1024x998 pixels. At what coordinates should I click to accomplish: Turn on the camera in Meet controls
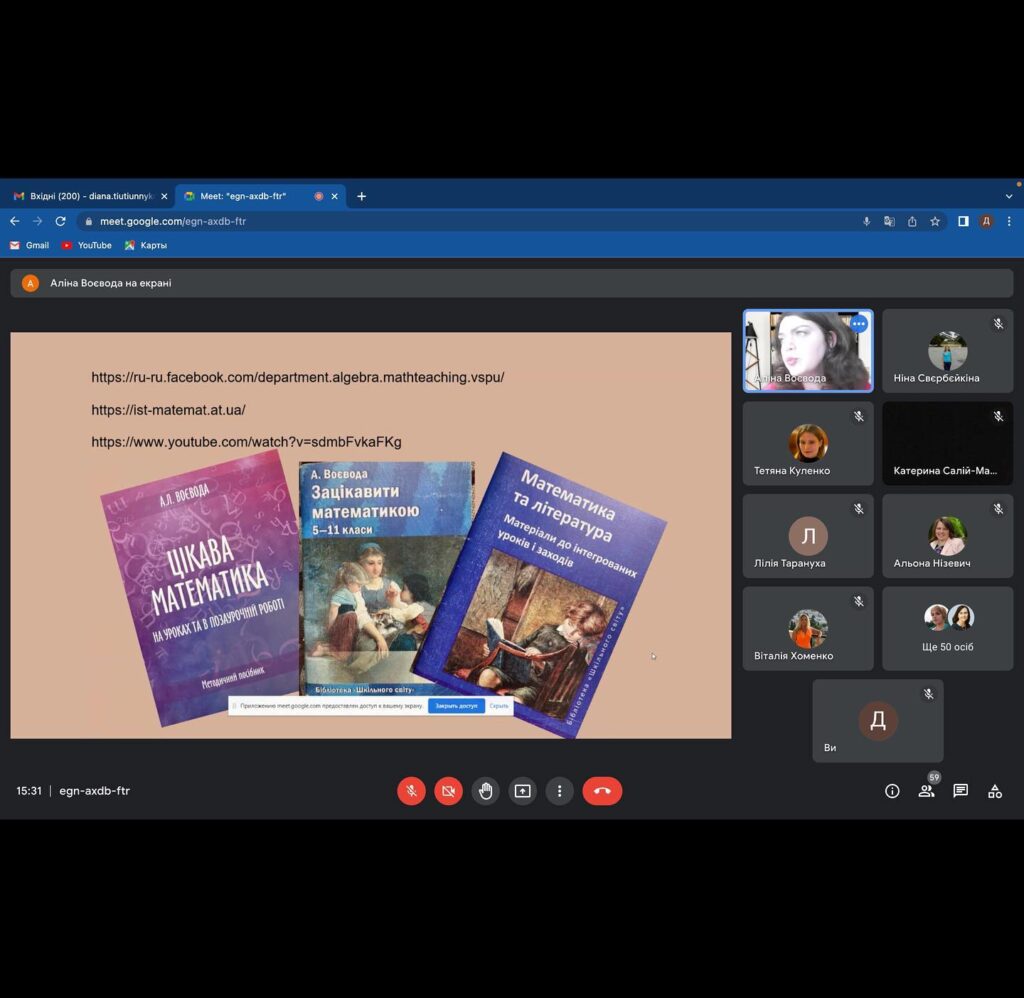point(449,791)
